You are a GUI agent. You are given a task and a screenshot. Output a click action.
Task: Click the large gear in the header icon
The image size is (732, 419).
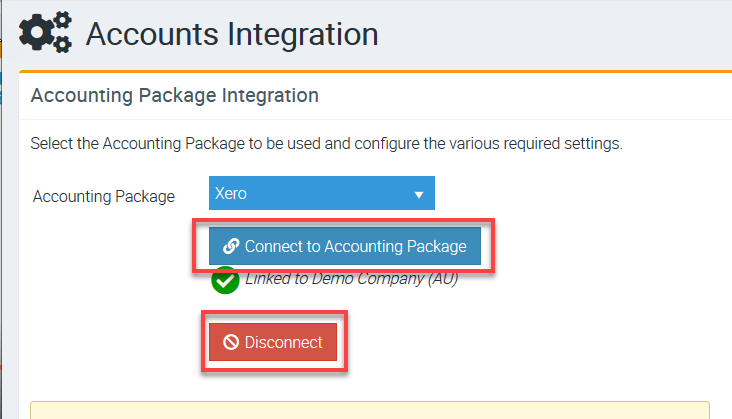coord(38,30)
